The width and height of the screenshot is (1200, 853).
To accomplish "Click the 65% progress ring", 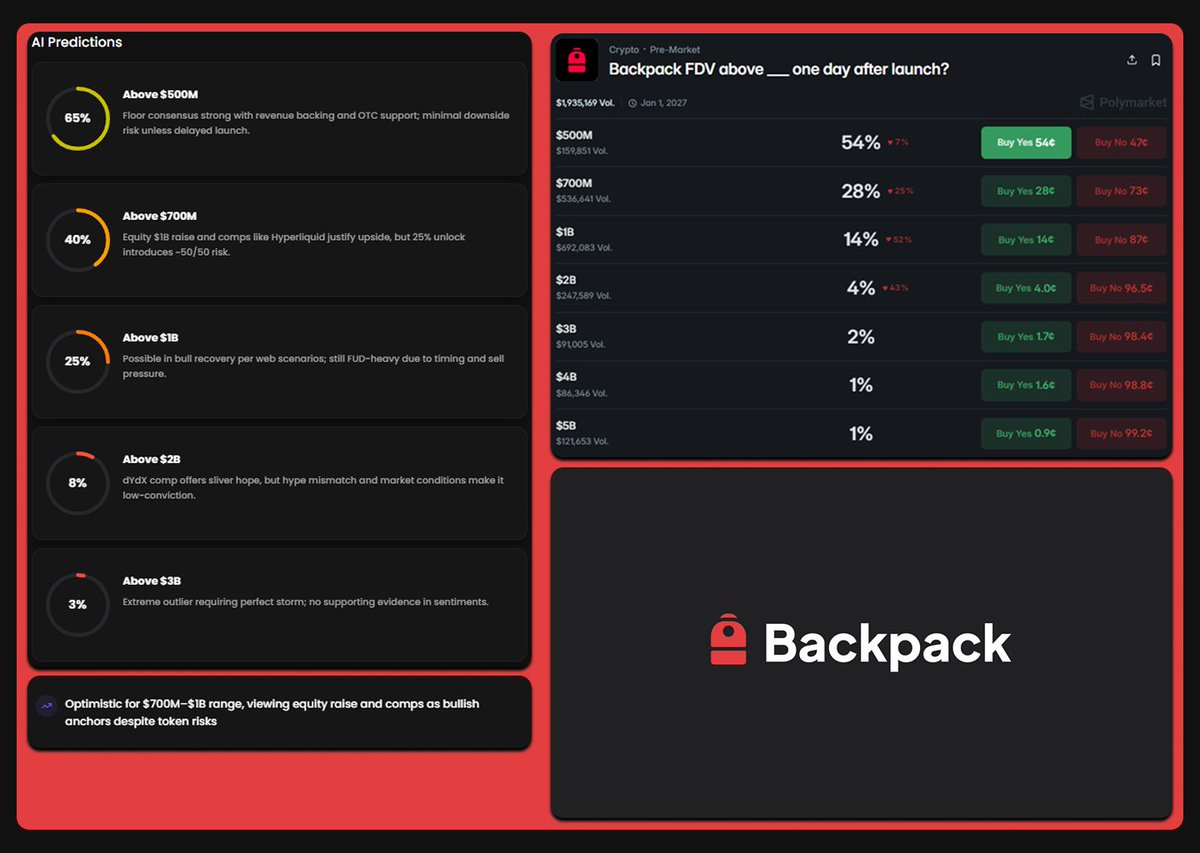I will click(x=78, y=118).
